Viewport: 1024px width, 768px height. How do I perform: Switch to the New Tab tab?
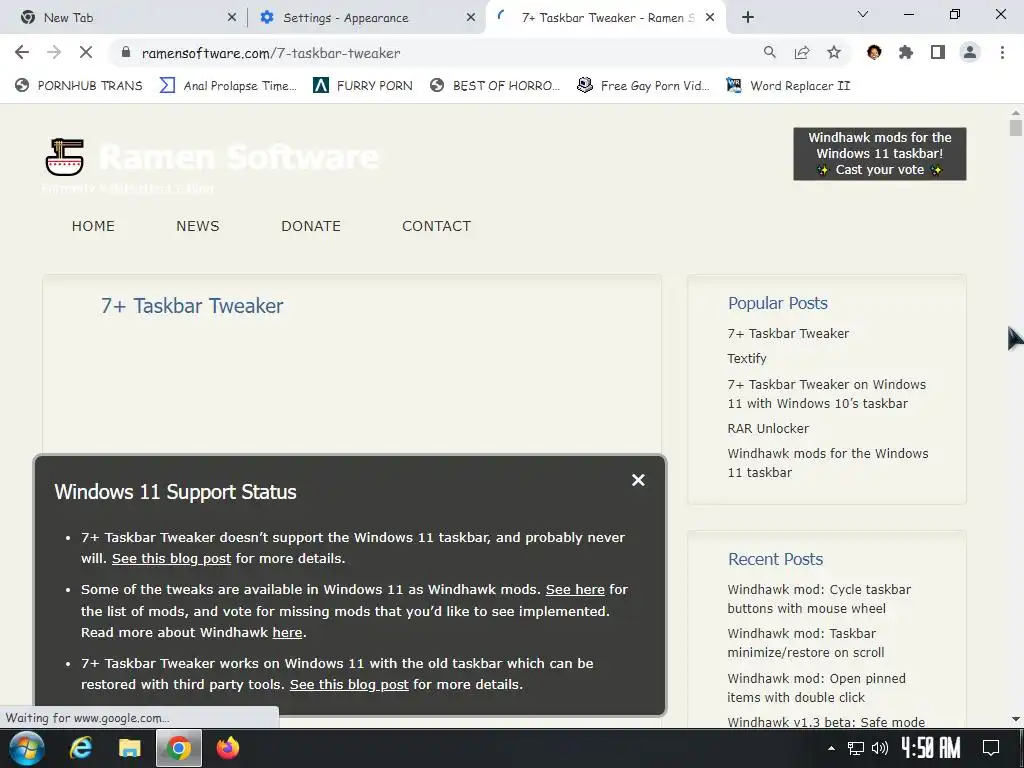point(124,18)
